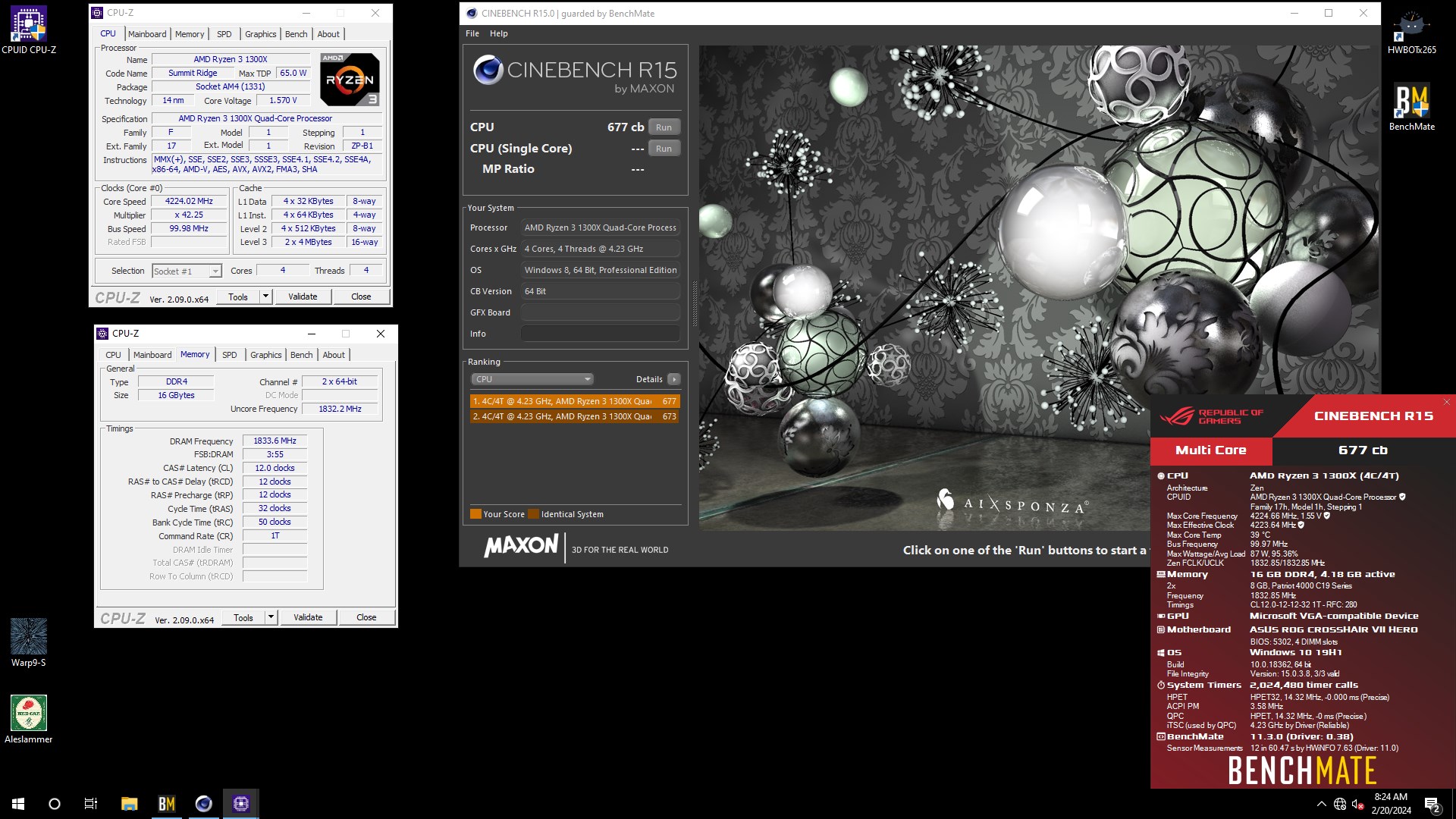This screenshot has width=1456, height=819.
Task: Close the BenchMate result overlay
Action: pyautogui.click(x=1446, y=402)
